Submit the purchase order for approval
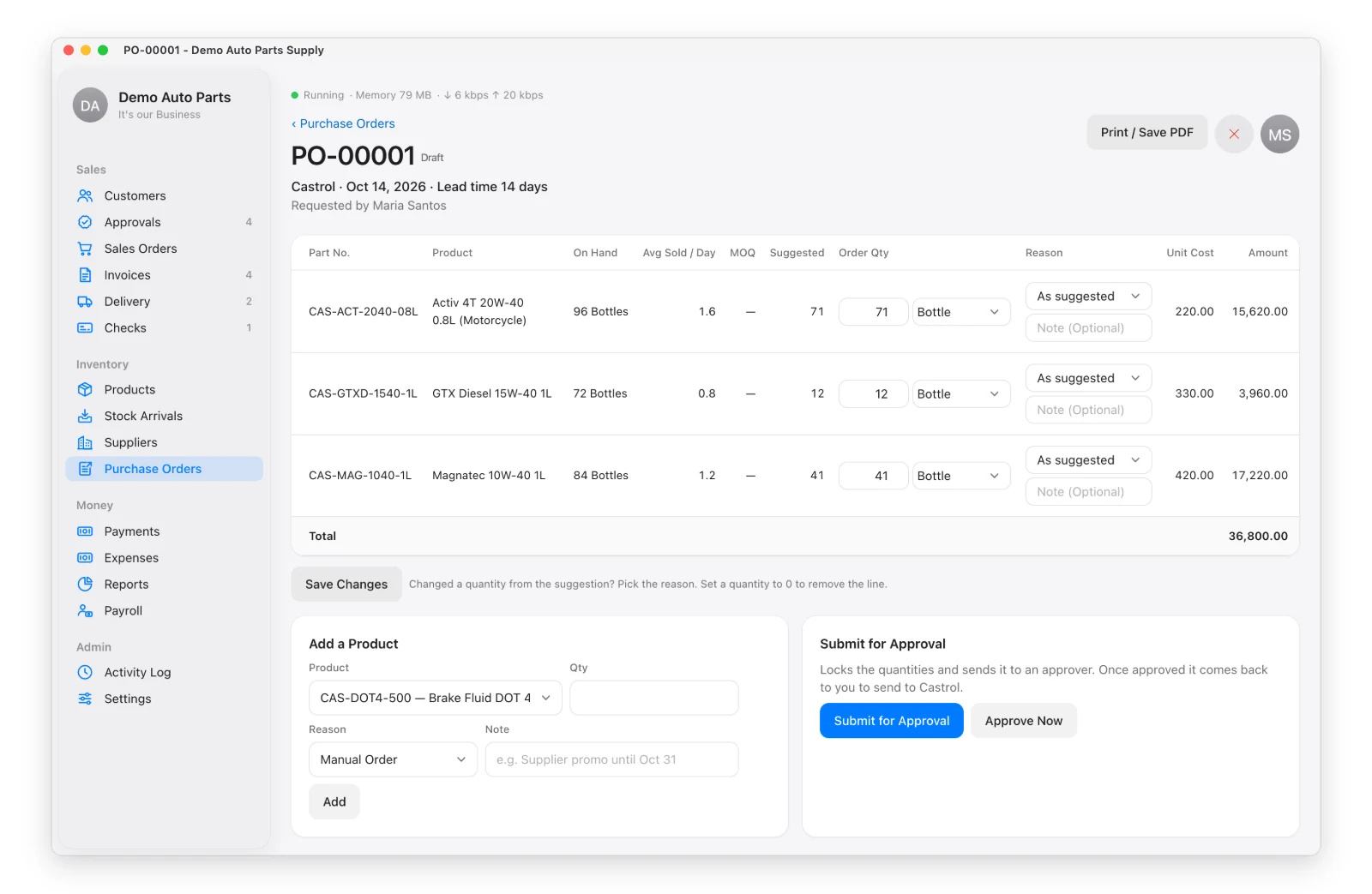 coord(891,721)
